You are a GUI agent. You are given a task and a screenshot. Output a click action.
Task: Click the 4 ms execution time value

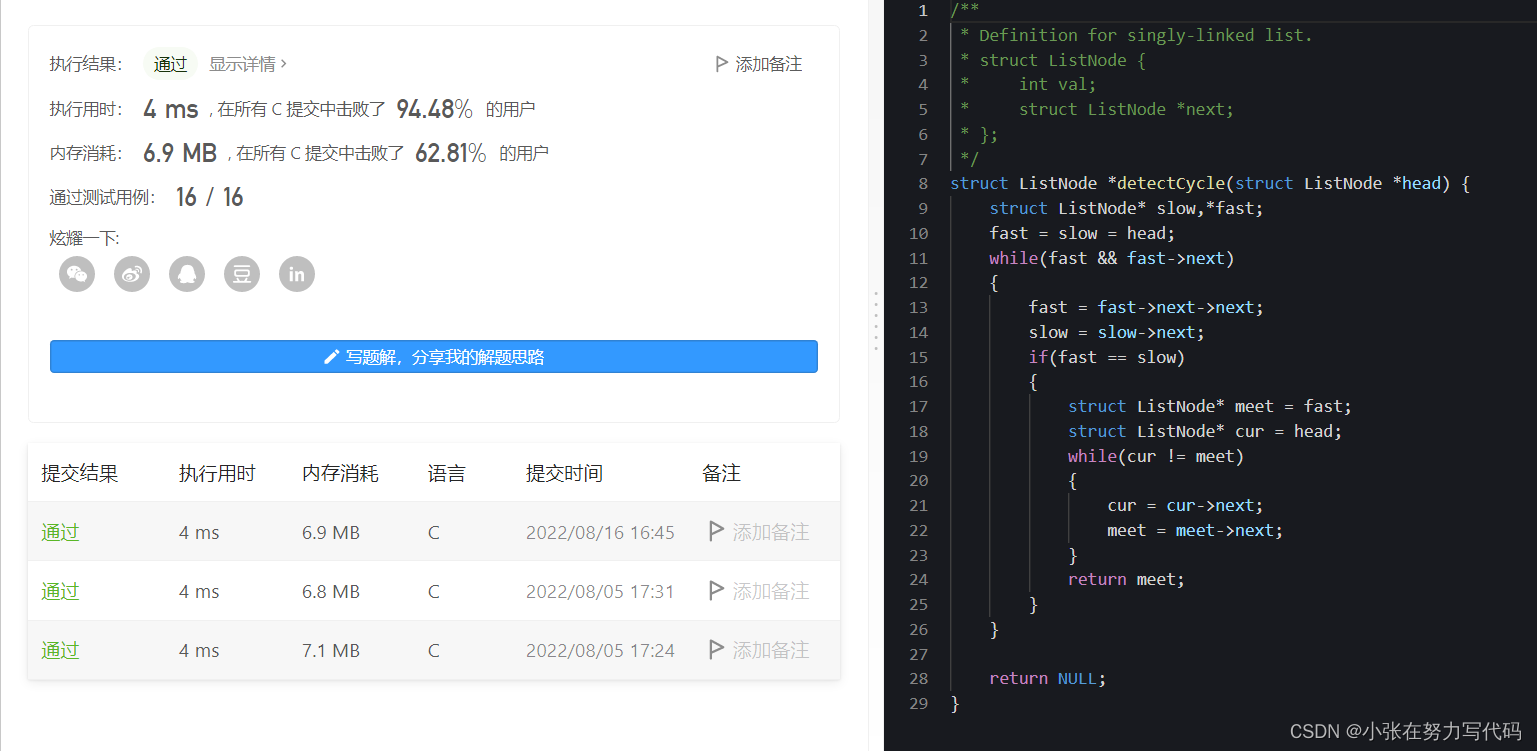(171, 109)
